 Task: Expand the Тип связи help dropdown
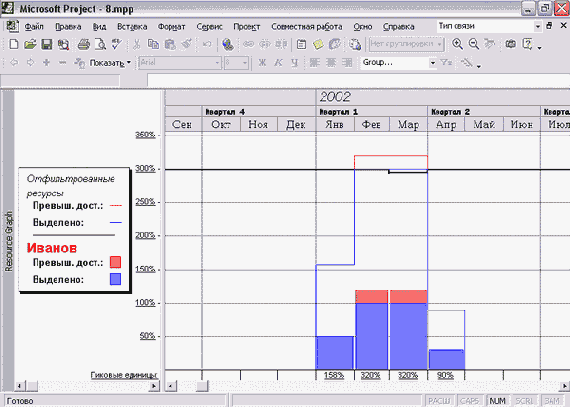pyautogui.click(x=538, y=26)
